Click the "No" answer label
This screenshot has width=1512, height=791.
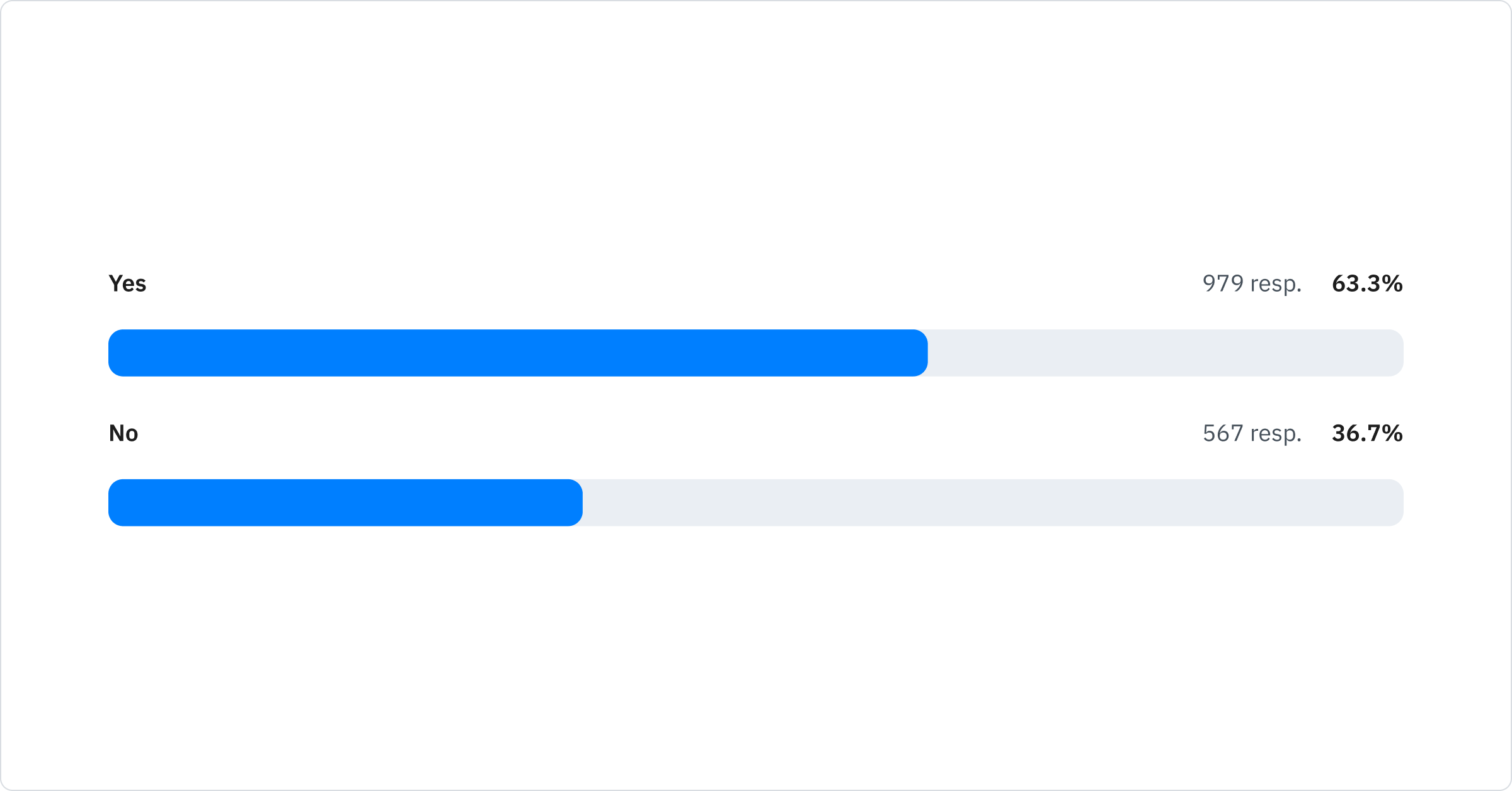click(123, 433)
